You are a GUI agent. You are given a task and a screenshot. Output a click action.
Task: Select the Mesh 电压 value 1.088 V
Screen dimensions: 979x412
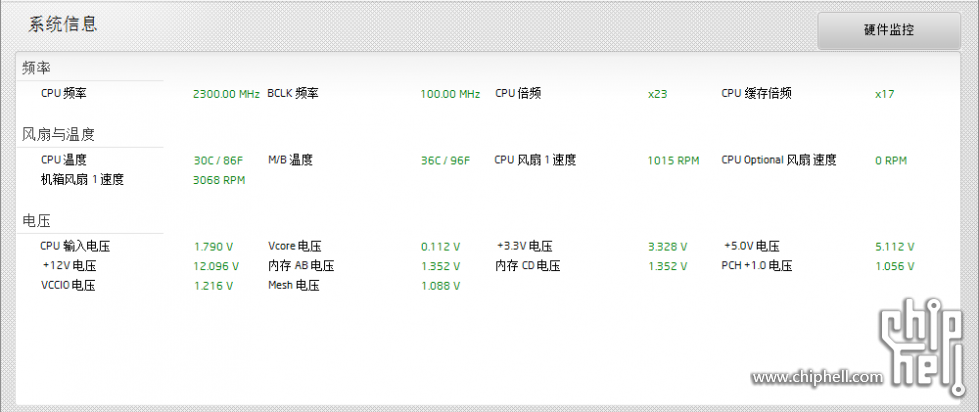(x=441, y=286)
